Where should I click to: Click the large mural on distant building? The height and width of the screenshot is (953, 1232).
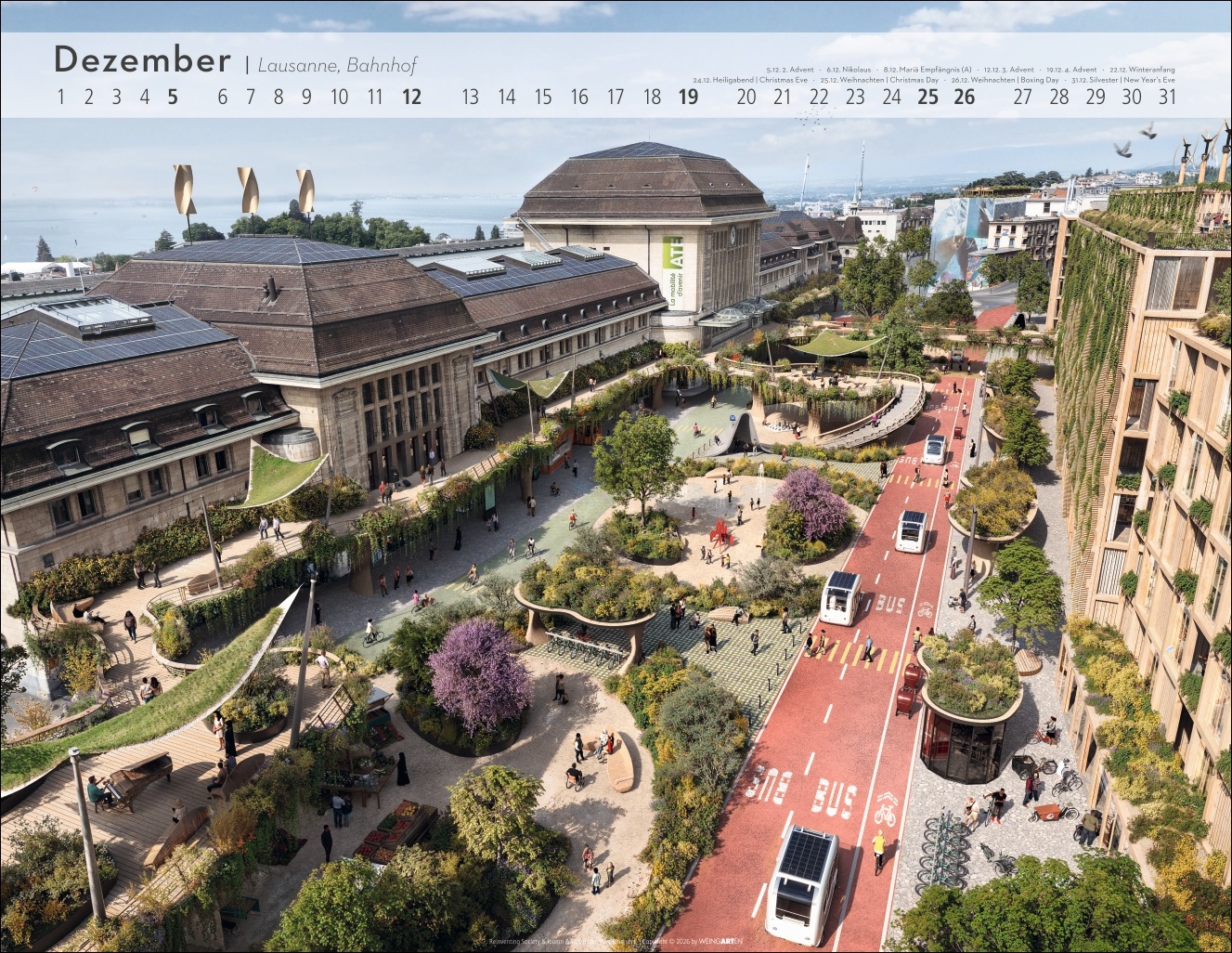pos(956,239)
